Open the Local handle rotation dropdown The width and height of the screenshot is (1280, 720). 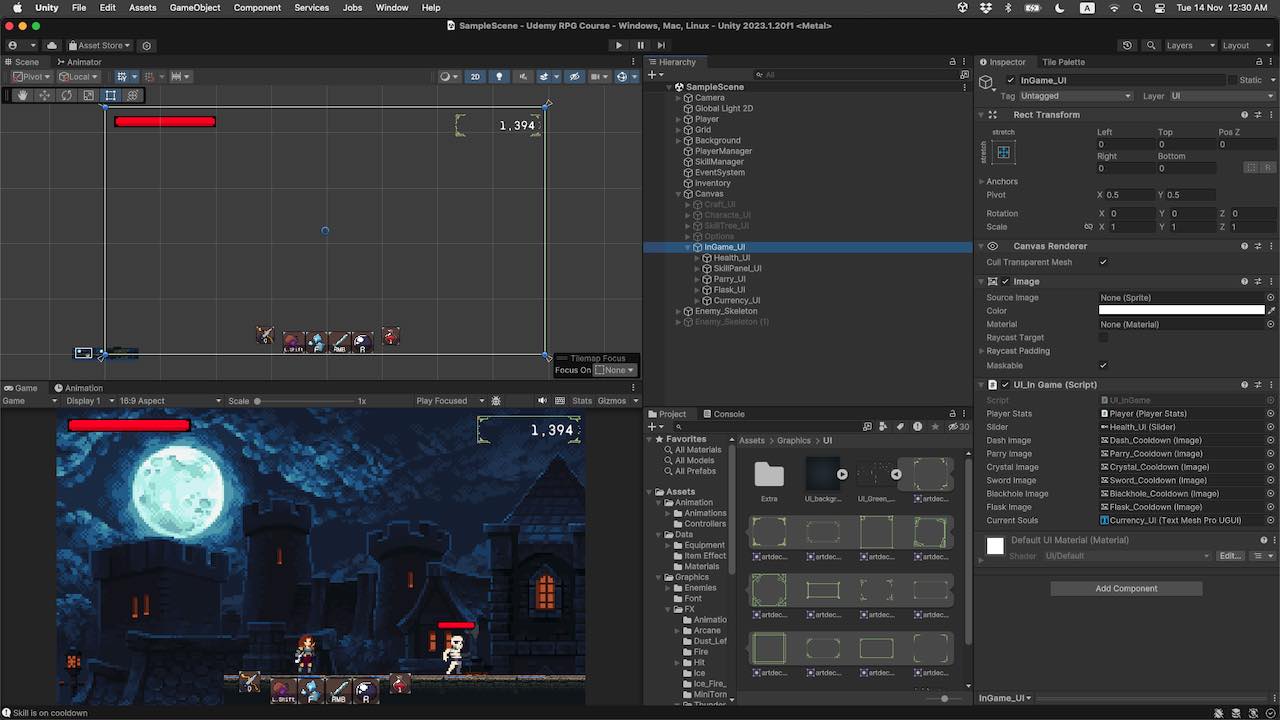(78, 76)
